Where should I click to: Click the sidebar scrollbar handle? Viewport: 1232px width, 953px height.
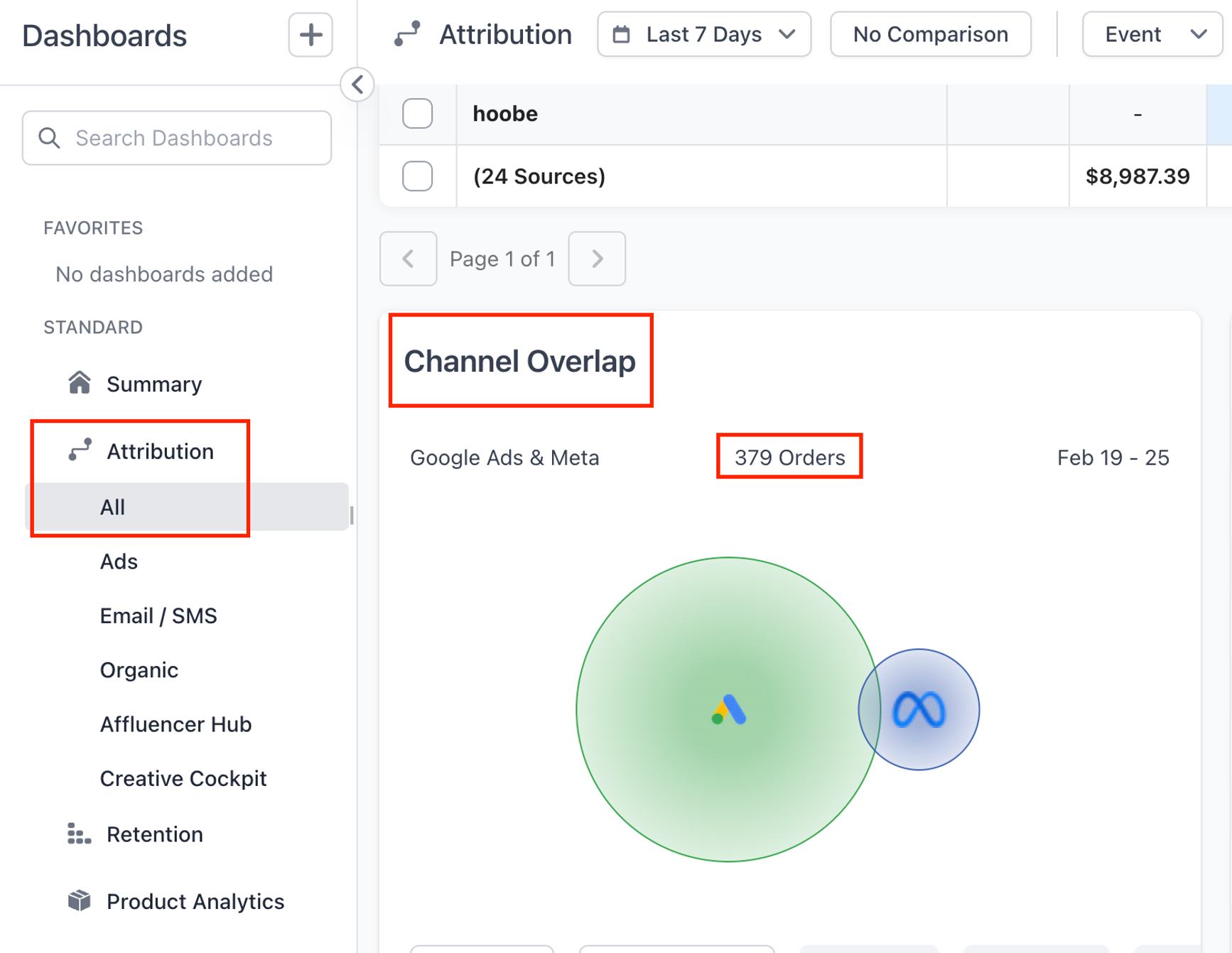pyautogui.click(x=352, y=516)
